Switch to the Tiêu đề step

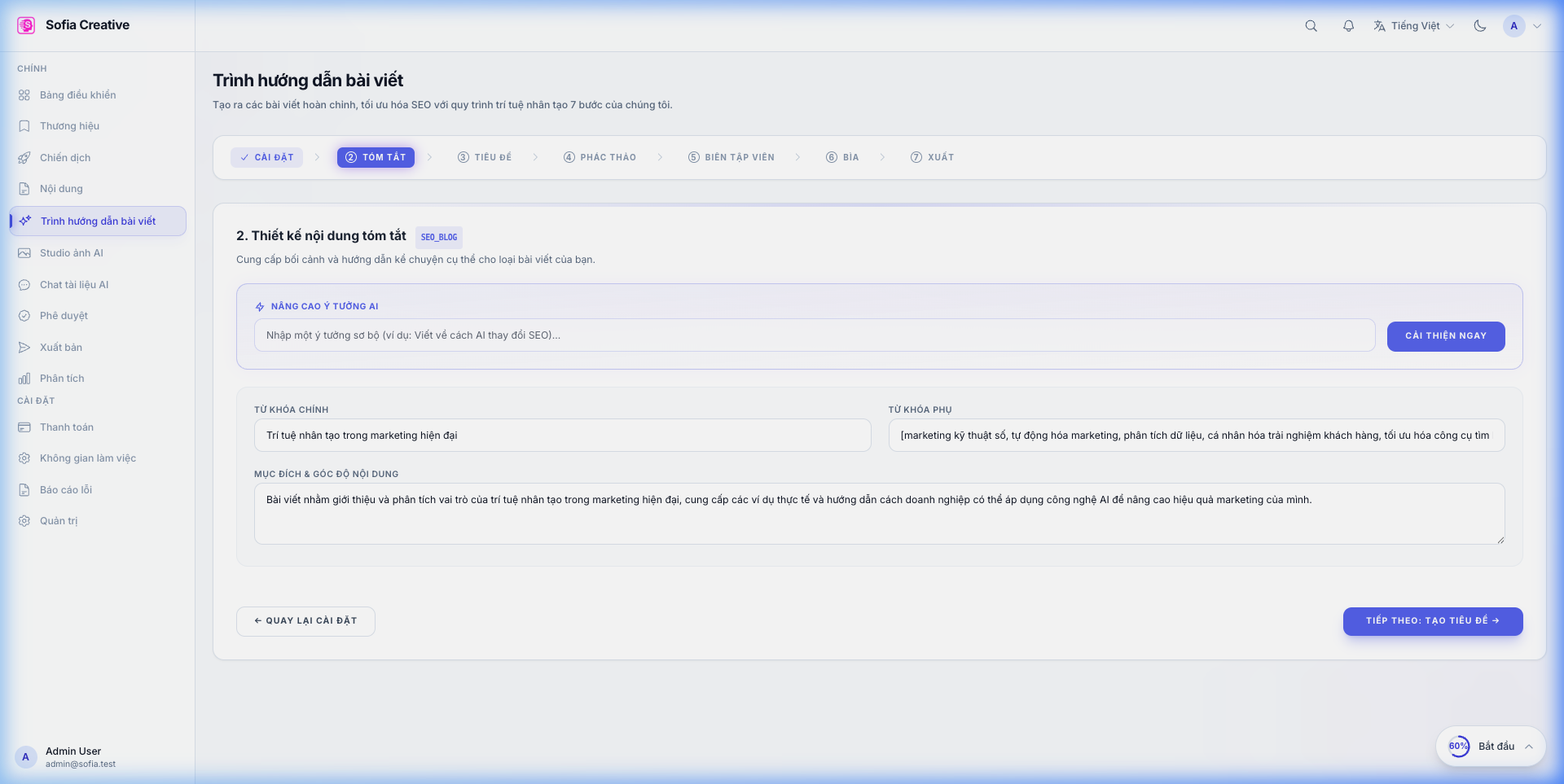485,157
